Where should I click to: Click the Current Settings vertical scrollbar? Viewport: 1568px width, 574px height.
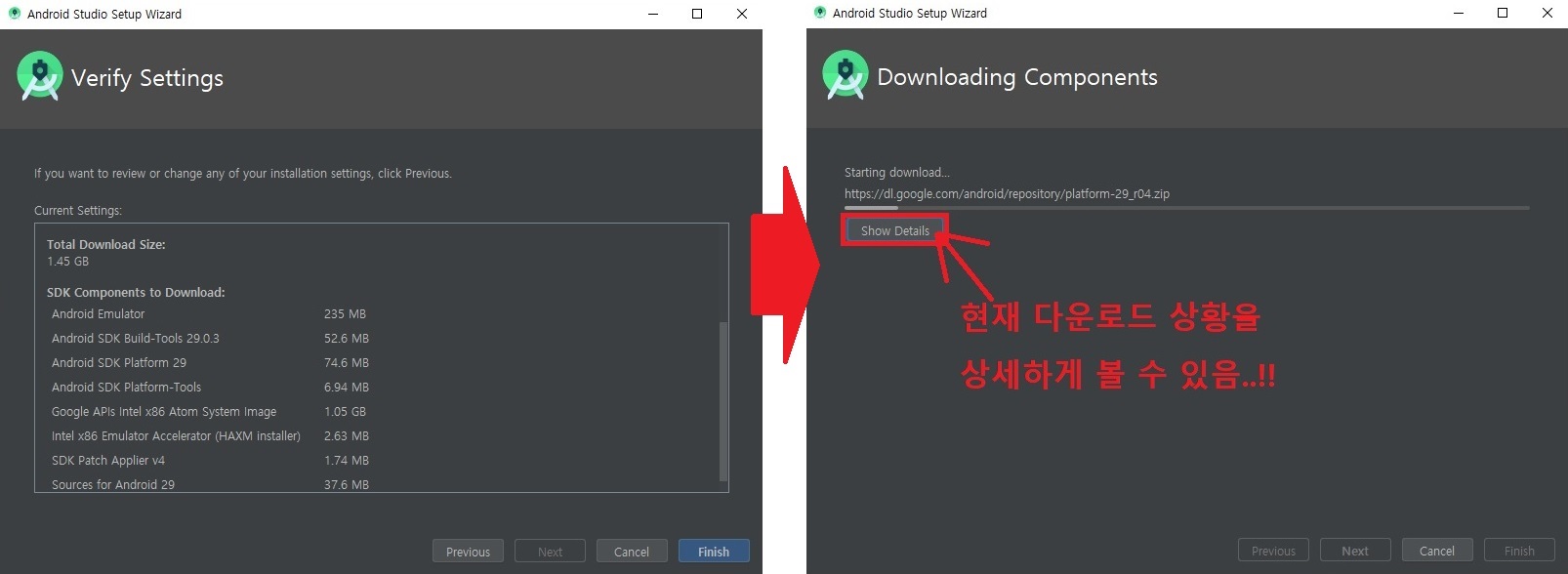[722, 400]
